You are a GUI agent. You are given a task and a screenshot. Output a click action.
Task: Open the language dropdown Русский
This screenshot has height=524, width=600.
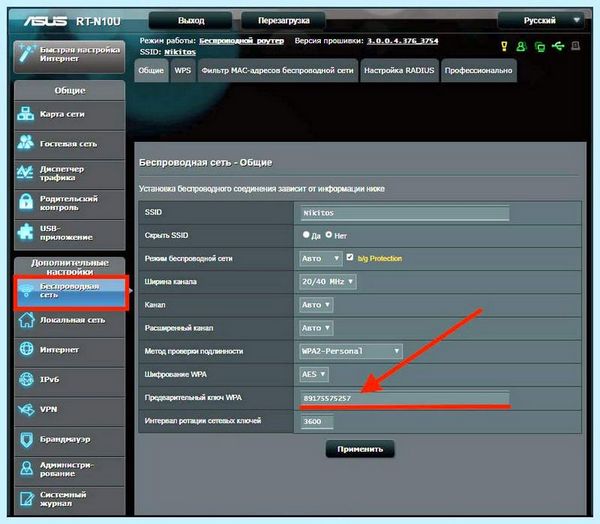point(541,20)
